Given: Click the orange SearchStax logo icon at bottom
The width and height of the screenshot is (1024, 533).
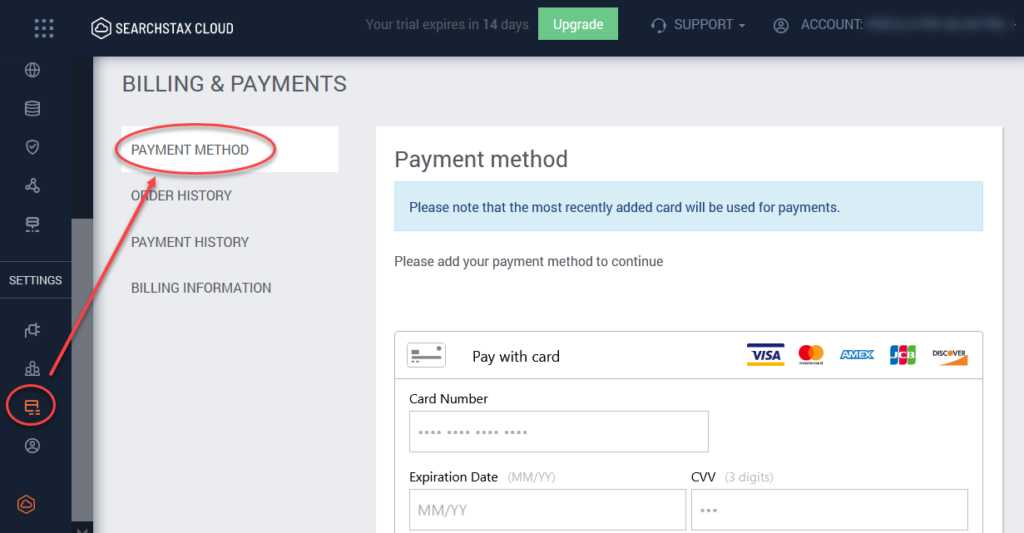Looking at the screenshot, I should [x=26, y=504].
